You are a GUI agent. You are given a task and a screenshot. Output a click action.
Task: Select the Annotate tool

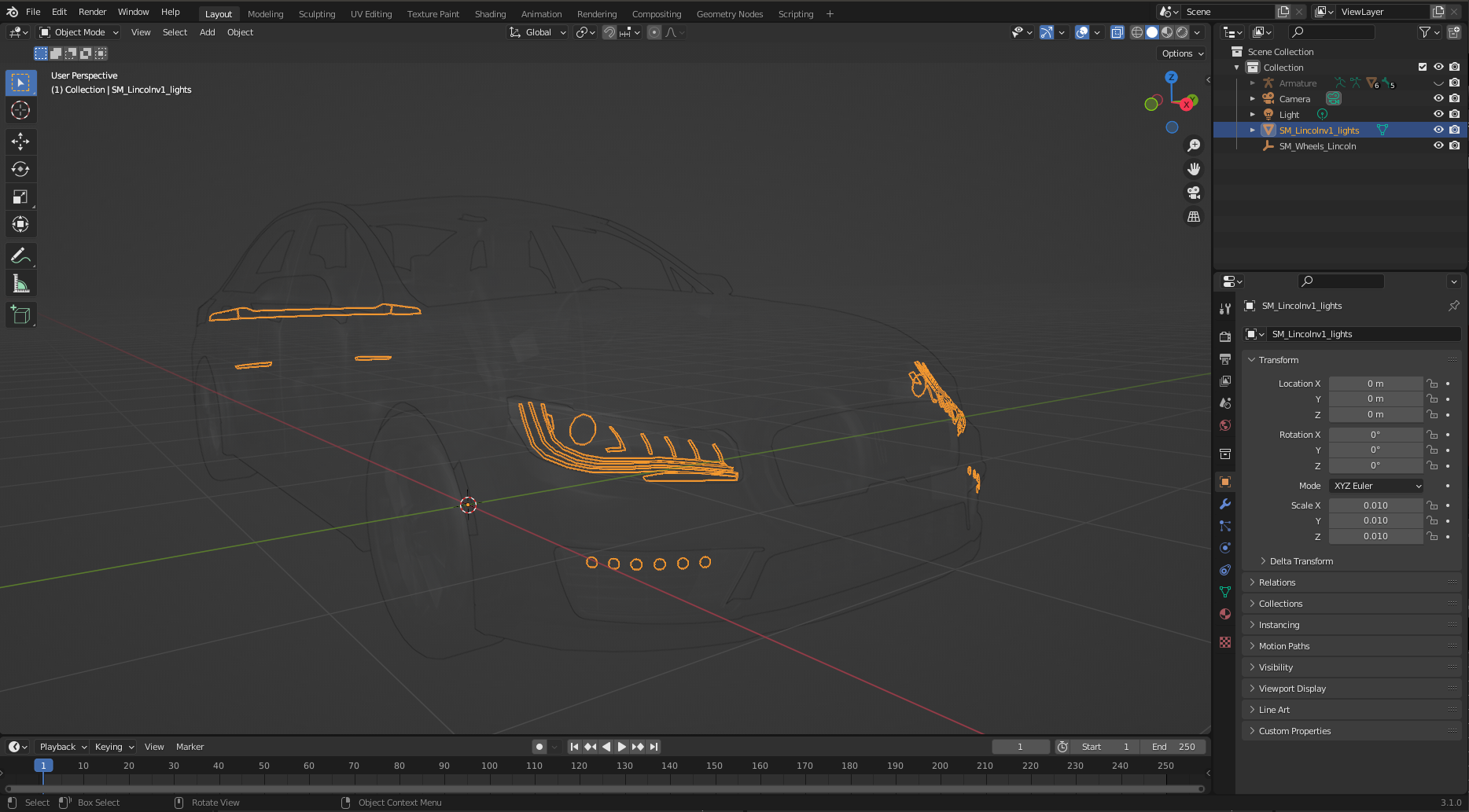pos(20,255)
